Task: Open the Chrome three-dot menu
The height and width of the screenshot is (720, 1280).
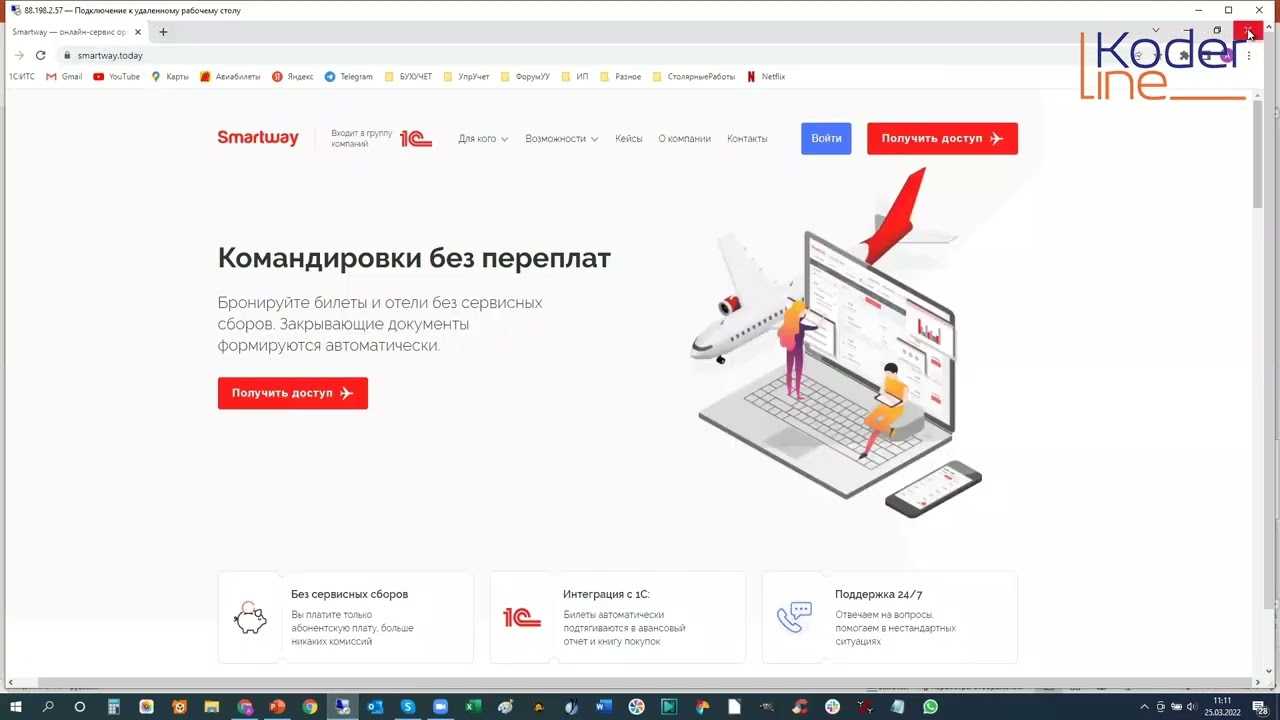Action: [x=1249, y=56]
